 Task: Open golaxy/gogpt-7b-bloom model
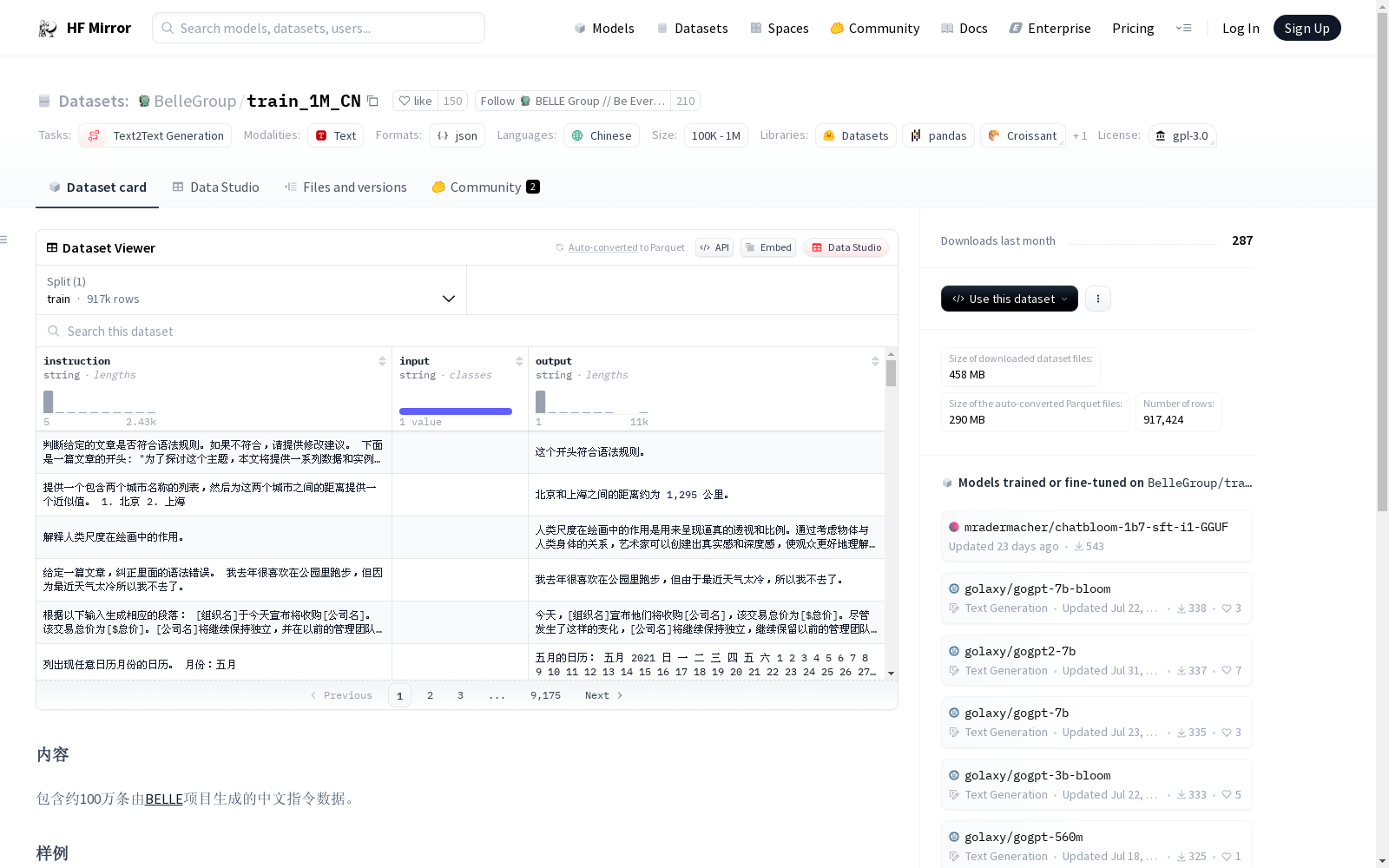[1096, 598]
